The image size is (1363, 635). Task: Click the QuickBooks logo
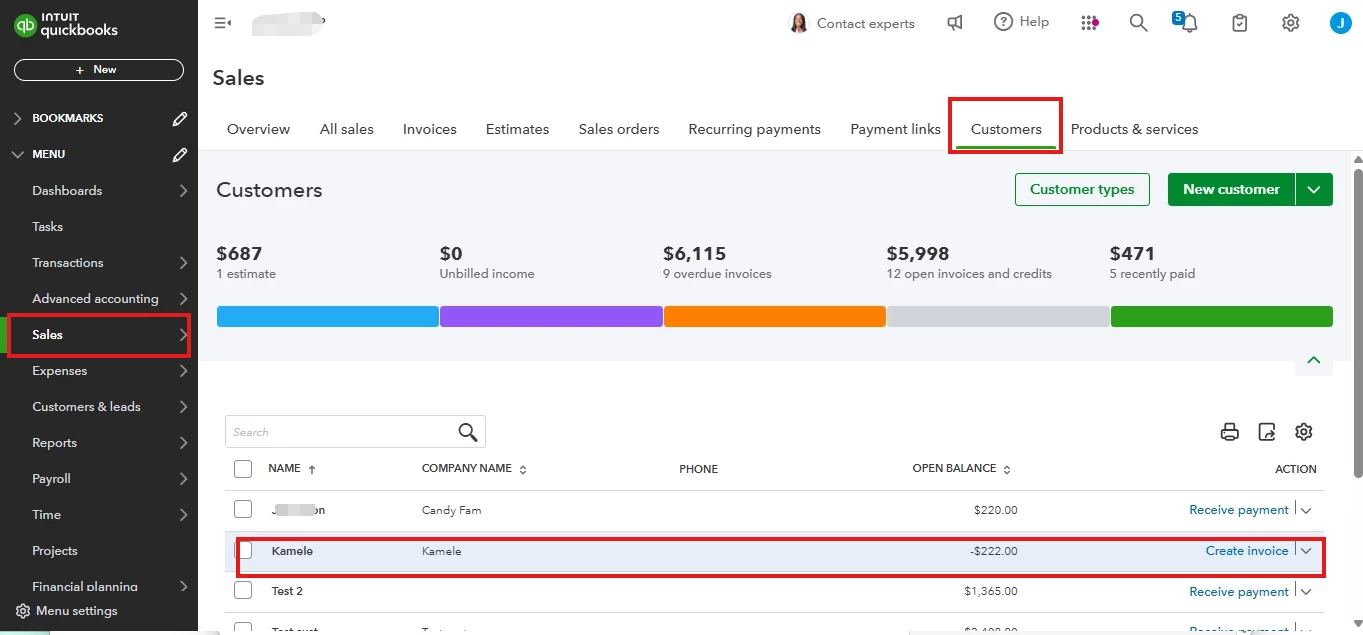[x=66, y=24]
